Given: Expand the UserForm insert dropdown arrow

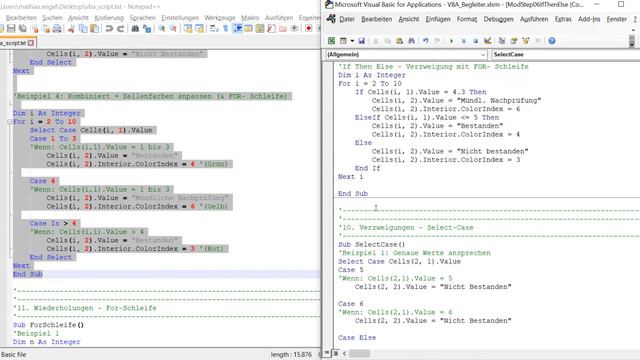Looking at the screenshot, I should click(352, 41).
